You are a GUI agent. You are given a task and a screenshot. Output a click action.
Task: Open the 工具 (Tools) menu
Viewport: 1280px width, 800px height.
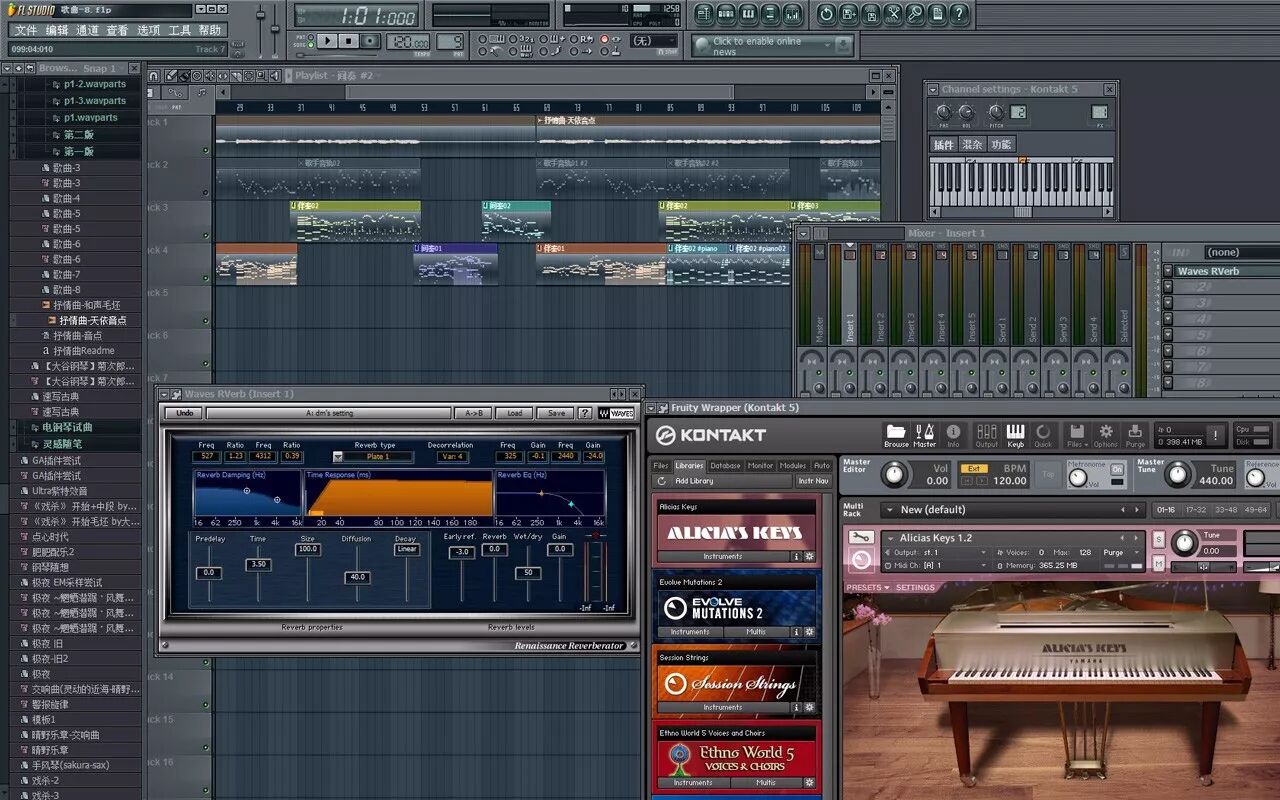pos(180,30)
